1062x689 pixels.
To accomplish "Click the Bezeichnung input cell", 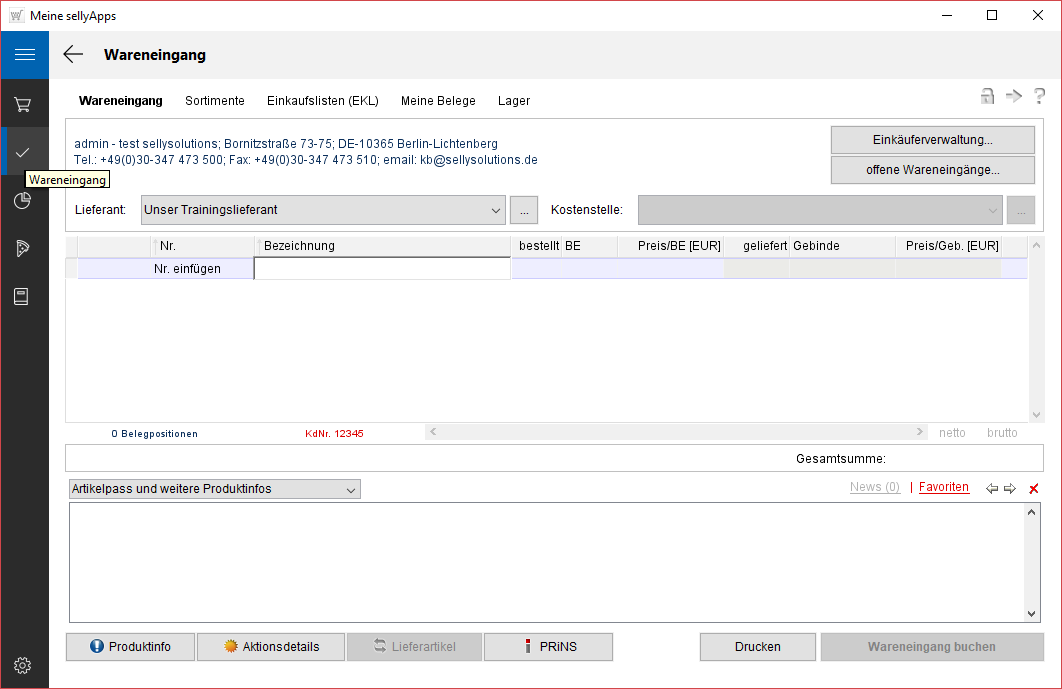I will [x=382, y=268].
